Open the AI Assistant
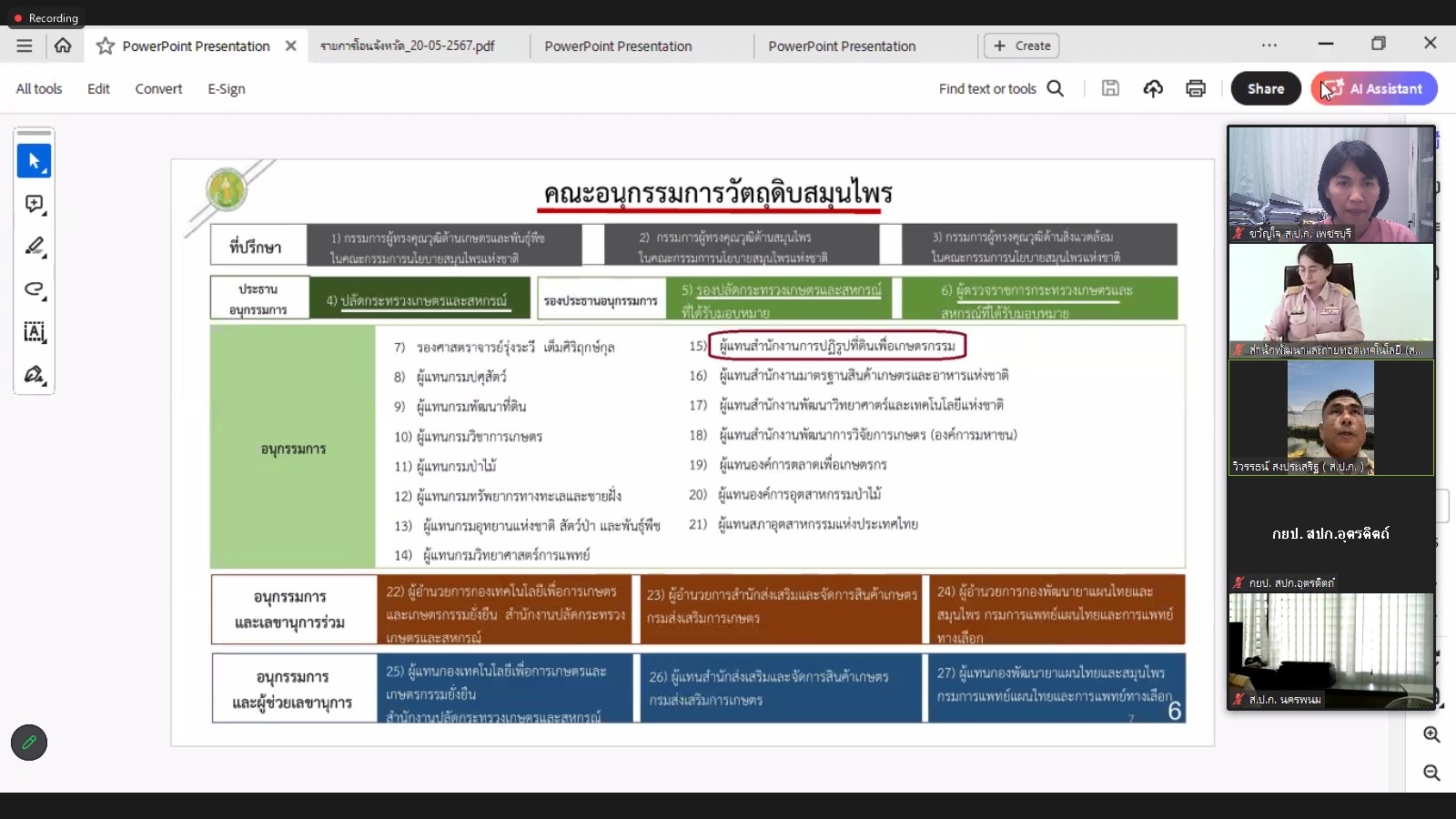Viewport: 1456px width, 819px height. [x=1374, y=88]
